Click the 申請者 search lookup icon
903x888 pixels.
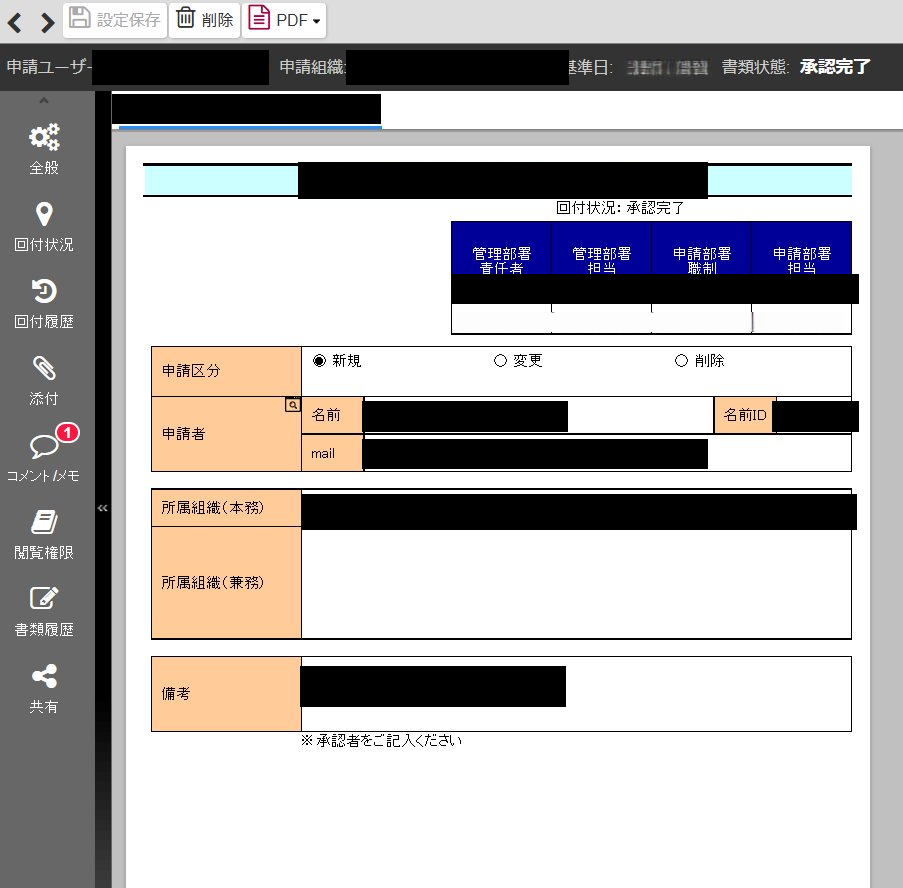293,405
